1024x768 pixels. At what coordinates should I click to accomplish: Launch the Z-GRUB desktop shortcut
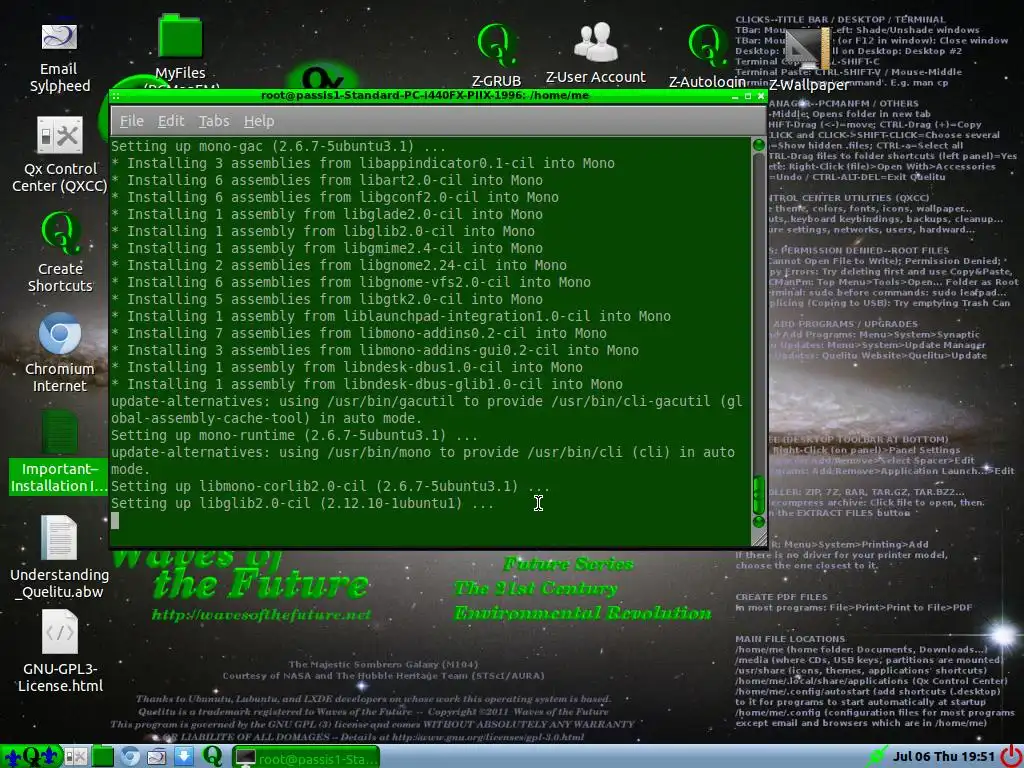coord(496,44)
